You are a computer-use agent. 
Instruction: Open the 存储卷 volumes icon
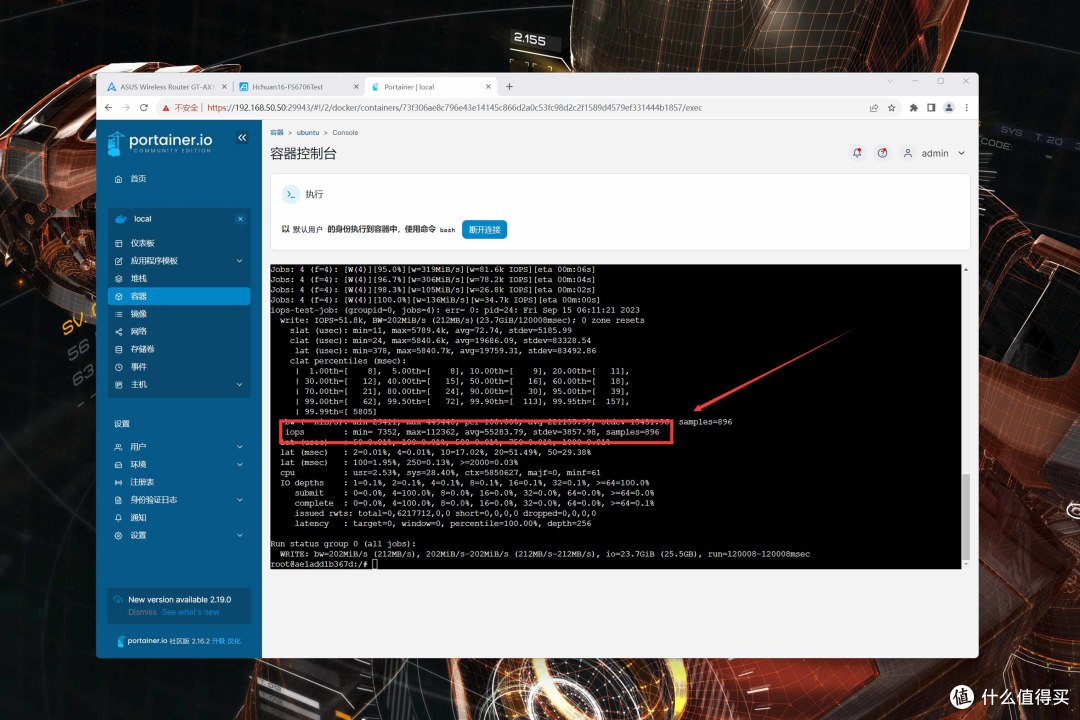[118, 349]
